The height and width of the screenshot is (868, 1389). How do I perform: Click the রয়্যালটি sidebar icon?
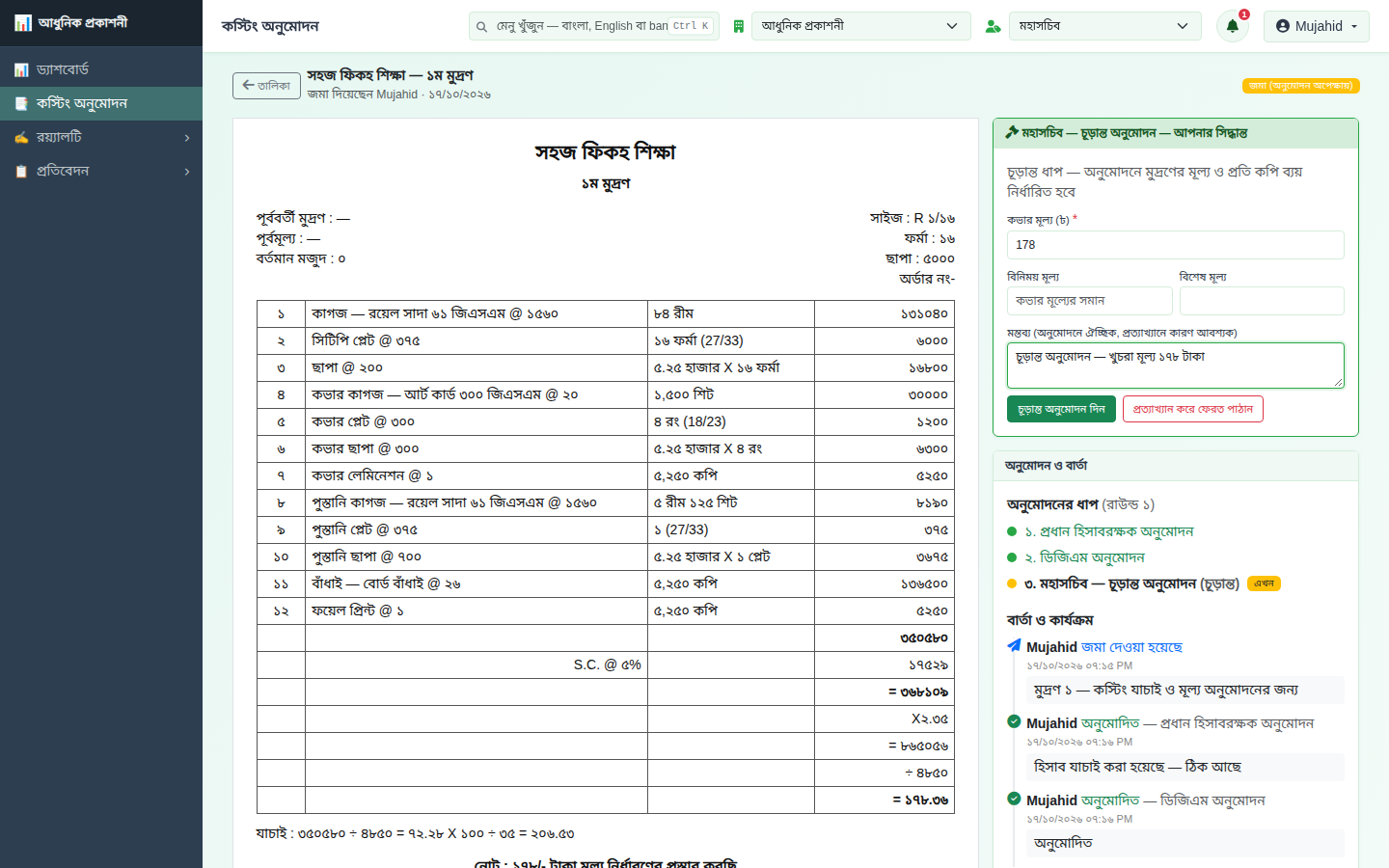[21, 138]
